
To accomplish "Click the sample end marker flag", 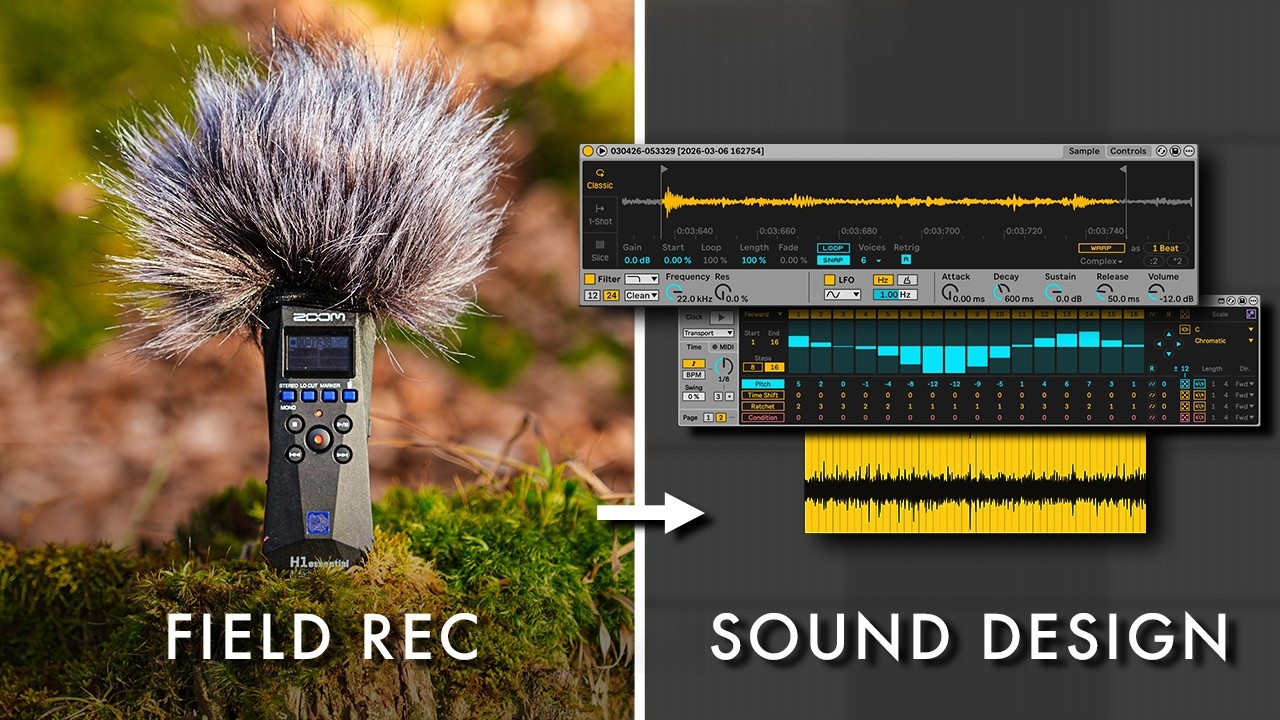I will point(1123,170).
